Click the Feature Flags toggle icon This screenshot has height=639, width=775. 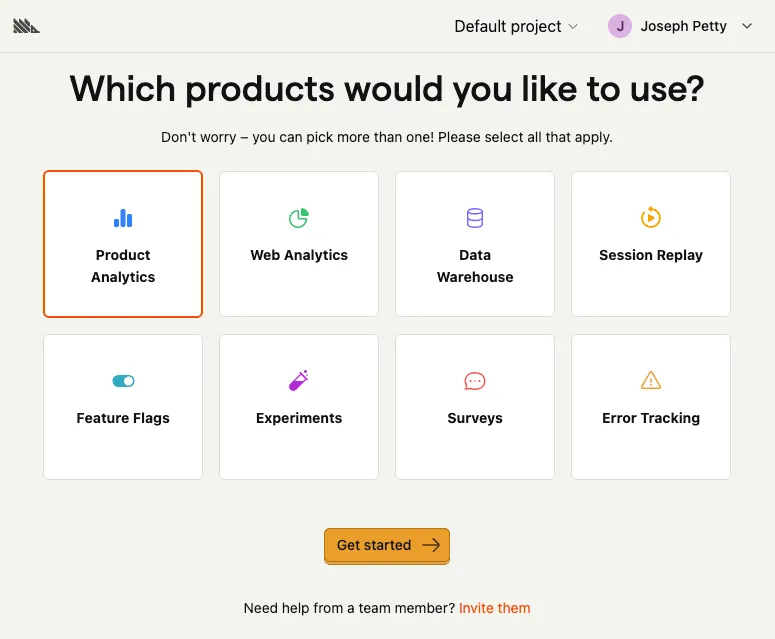[123, 381]
